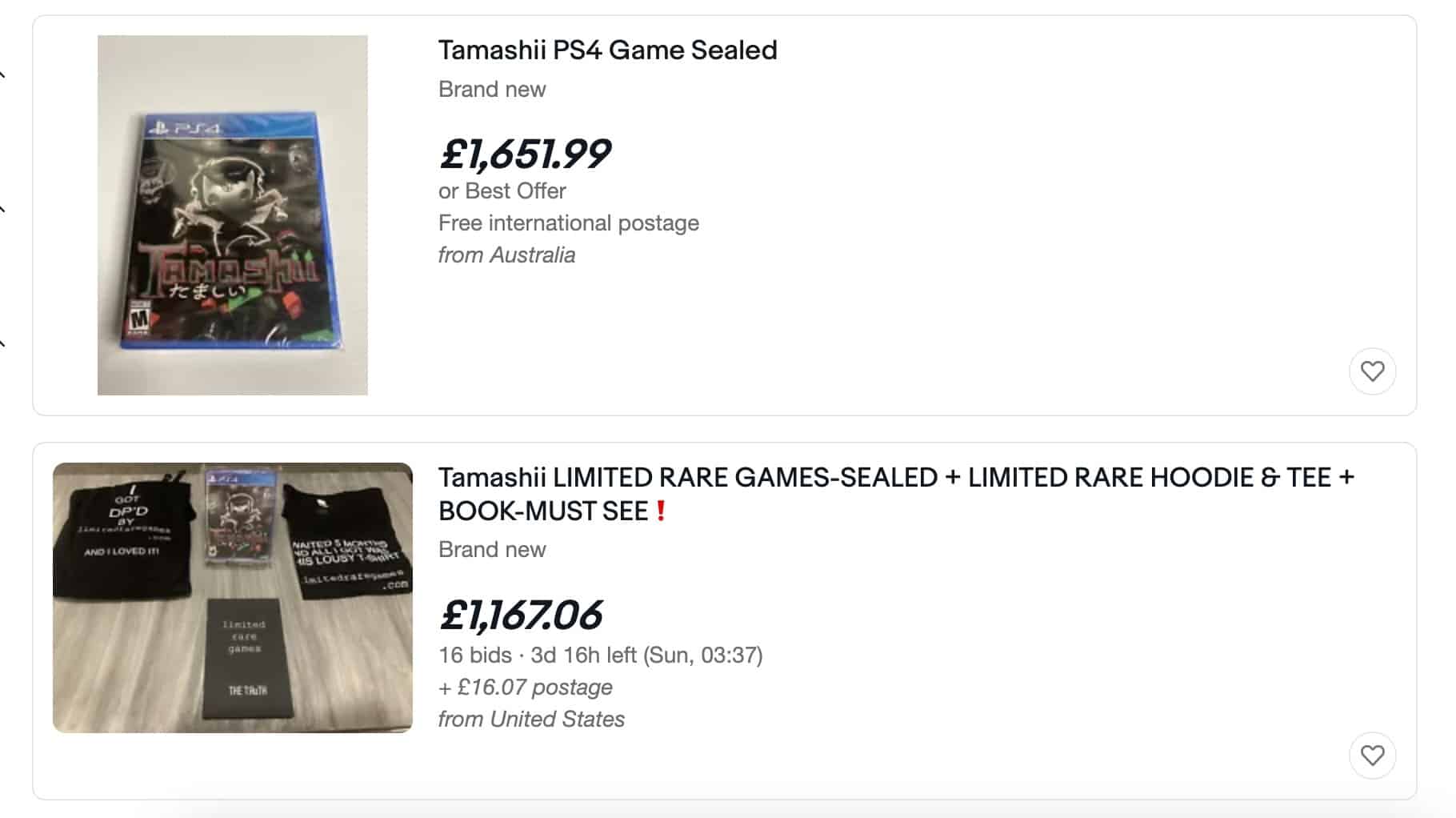This screenshot has width=1456, height=818.
Task: Open the hoodie and tee bundle photo
Action: [x=232, y=597]
